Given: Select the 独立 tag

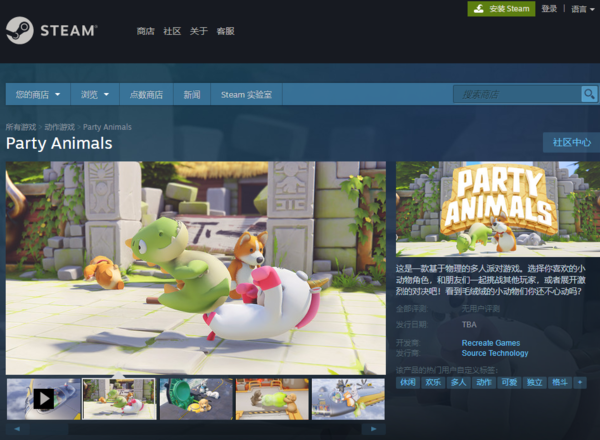Looking at the screenshot, I should pos(534,382).
